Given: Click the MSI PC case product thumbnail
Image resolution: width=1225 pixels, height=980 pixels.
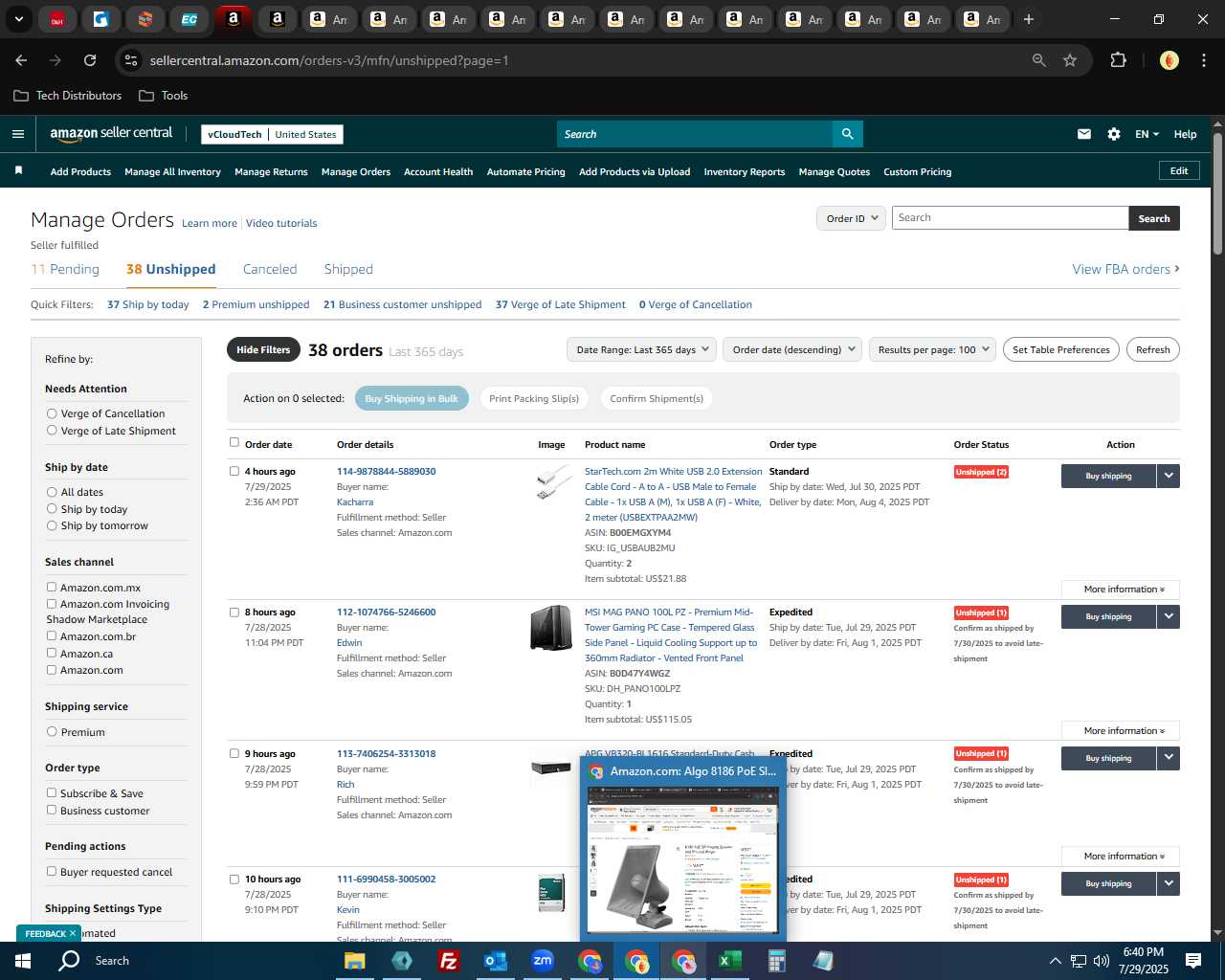Looking at the screenshot, I should coord(551,628).
